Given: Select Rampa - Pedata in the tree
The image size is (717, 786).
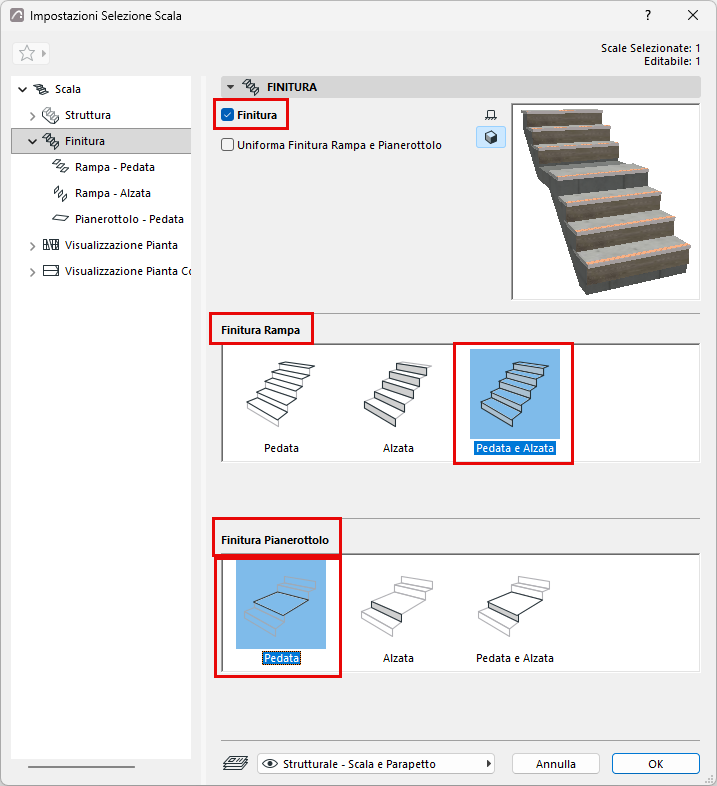Looking at the screenshot, I should pos(115,167).
